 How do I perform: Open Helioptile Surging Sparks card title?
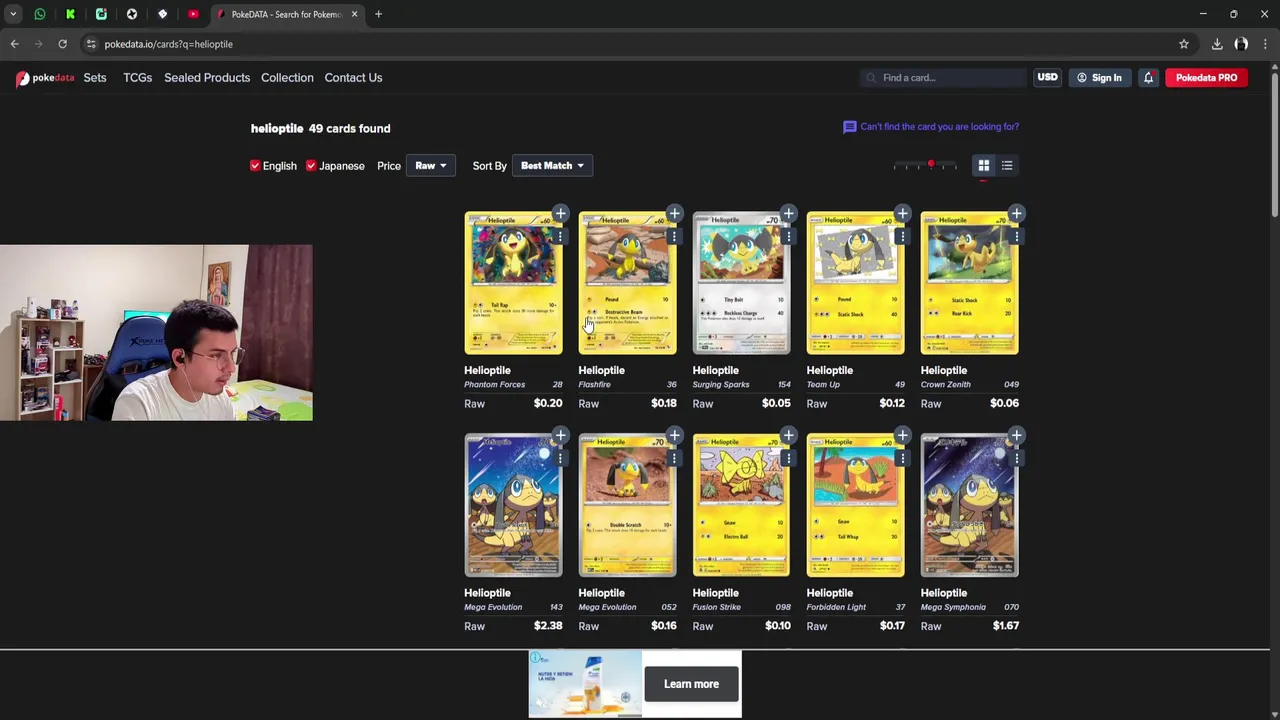tap(715, 370)
